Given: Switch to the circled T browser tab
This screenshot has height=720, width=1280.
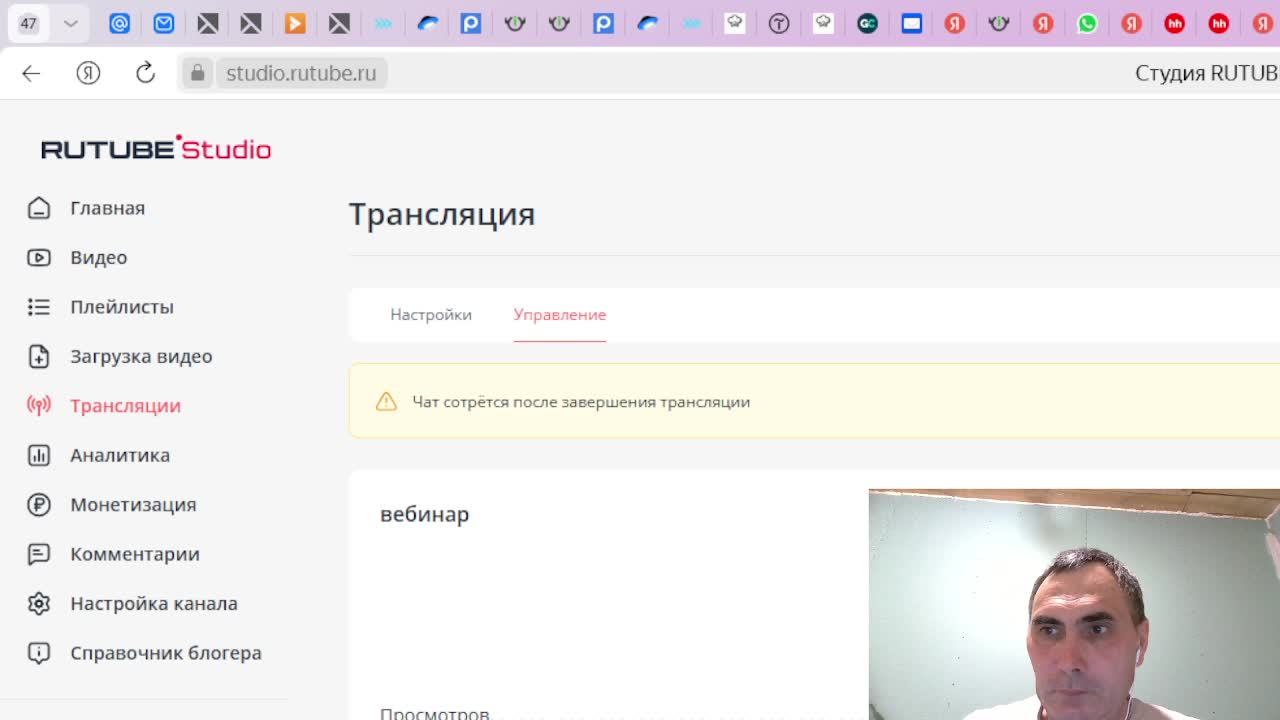Looking at the screenshot, I should (x=779, y=23).
